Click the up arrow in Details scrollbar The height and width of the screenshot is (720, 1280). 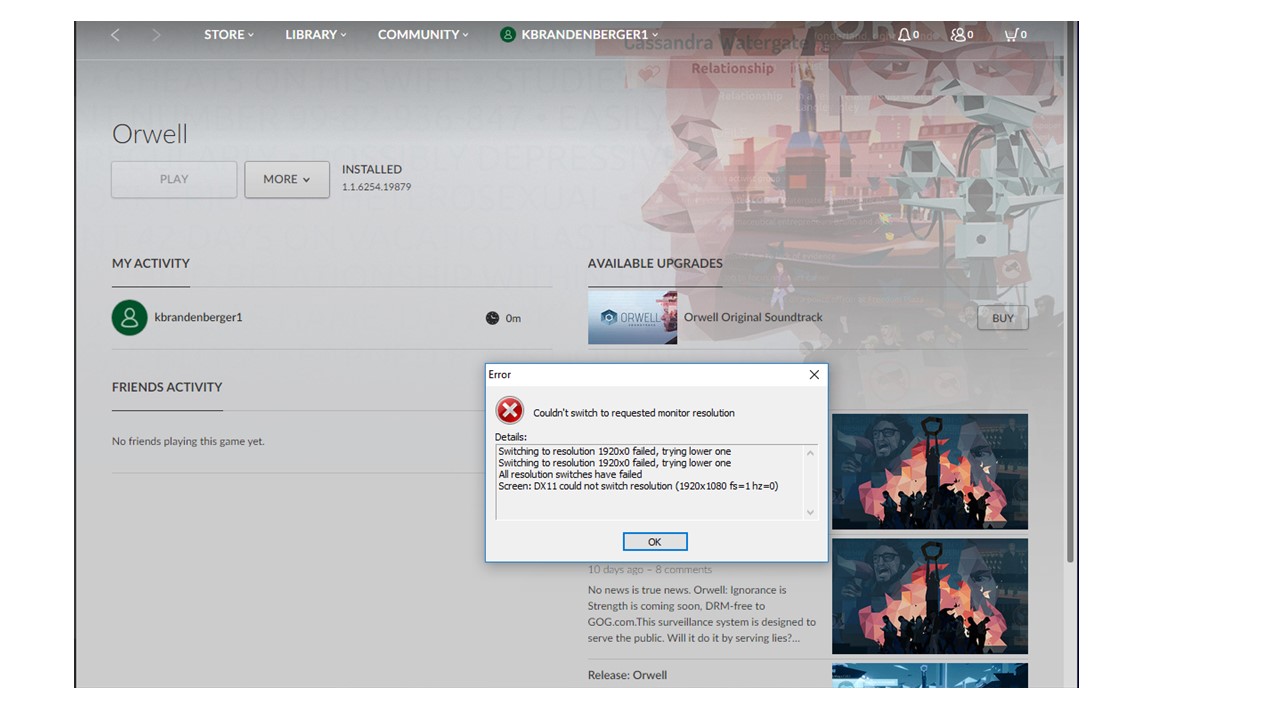[x=810, y=453]
